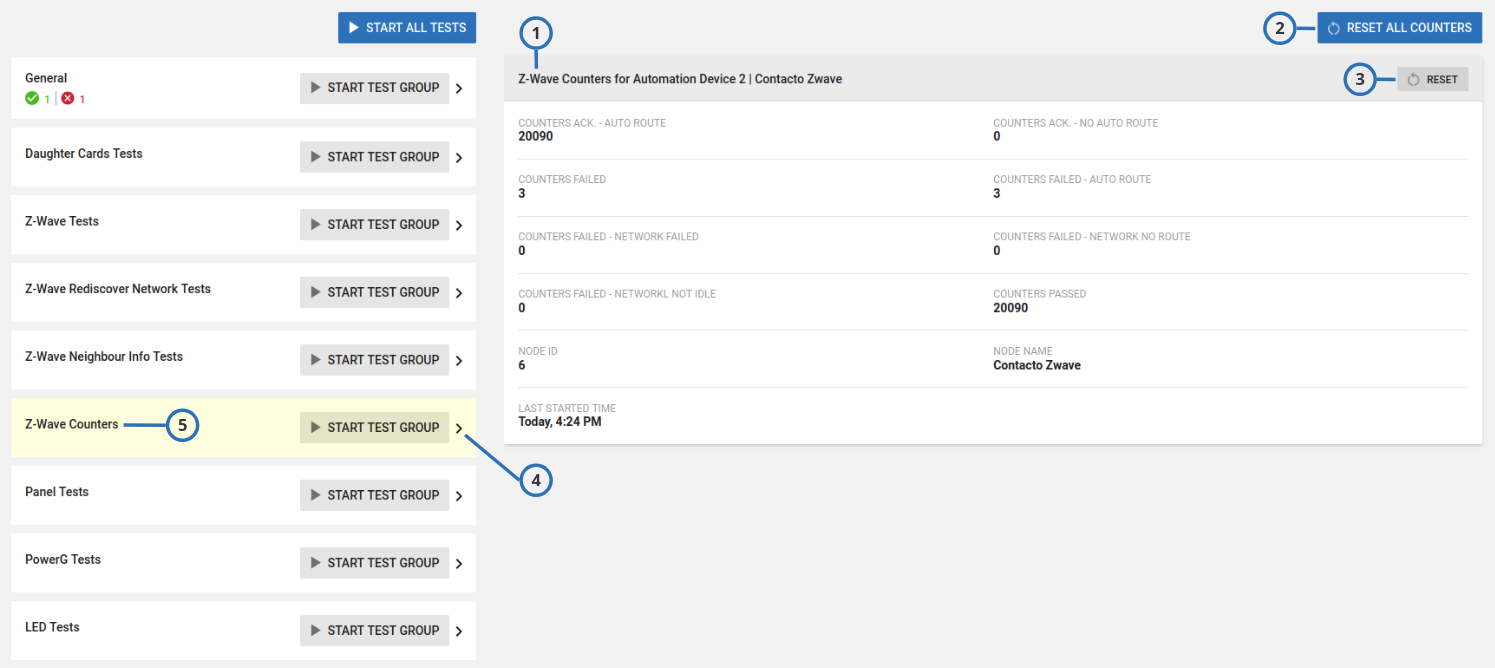The image size is (1495, 668).
Task: Click play icon for Panel Tests group
Action: (x=315, y=495)
